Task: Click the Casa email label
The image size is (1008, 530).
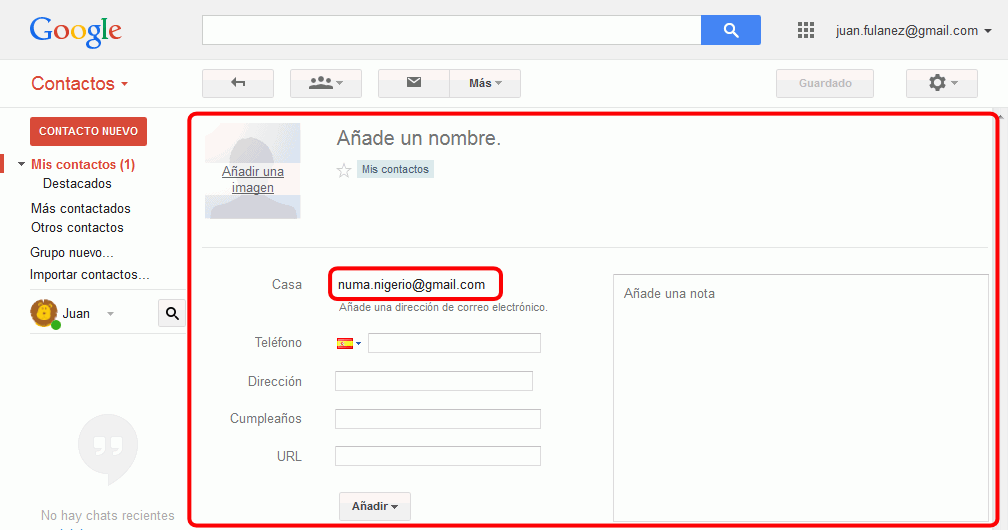Action: click(x=287, y=284)
